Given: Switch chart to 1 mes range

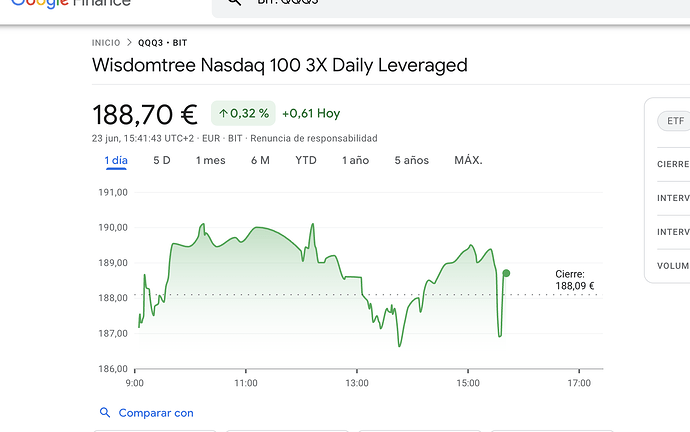Looking at the screenshot, I should click(x=210, y=161).
